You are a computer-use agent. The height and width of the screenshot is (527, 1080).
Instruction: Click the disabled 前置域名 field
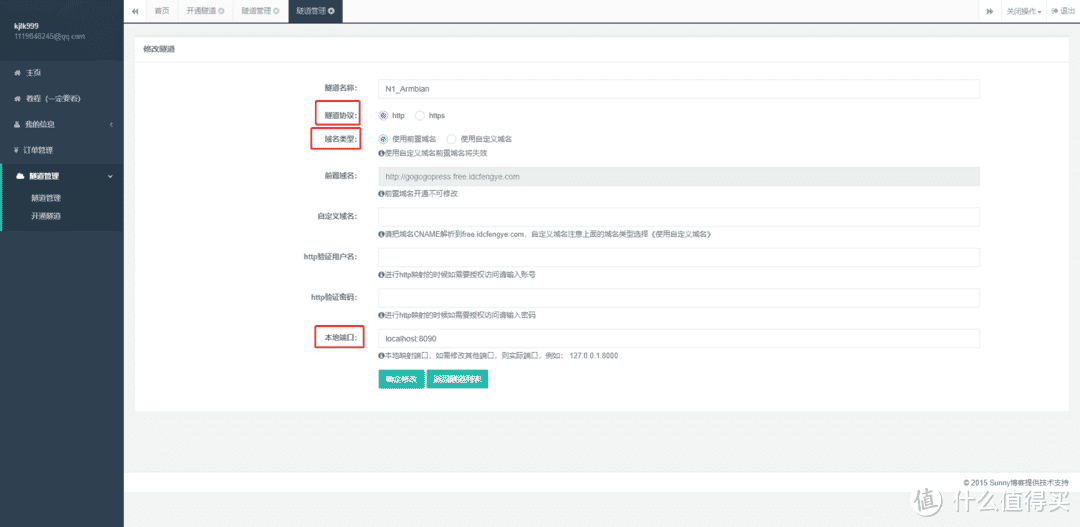point(678,176)
